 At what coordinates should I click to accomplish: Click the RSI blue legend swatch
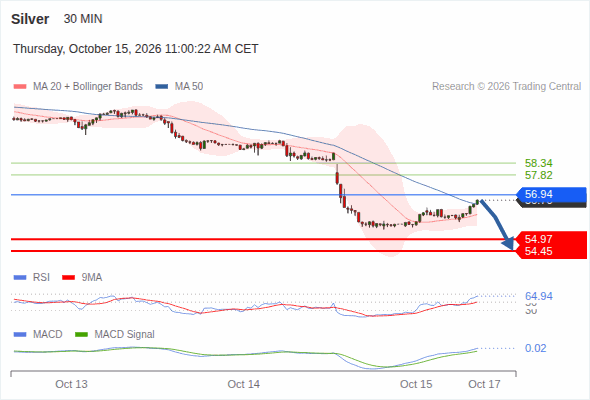point(20,278)
